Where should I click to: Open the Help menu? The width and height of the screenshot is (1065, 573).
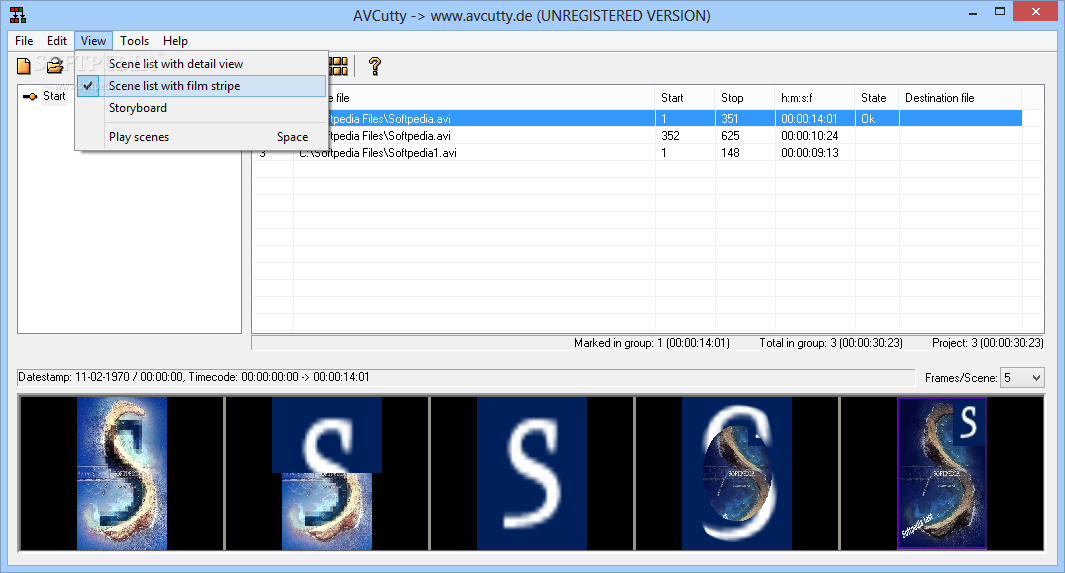pyautogui.click(x=175, y=41)
